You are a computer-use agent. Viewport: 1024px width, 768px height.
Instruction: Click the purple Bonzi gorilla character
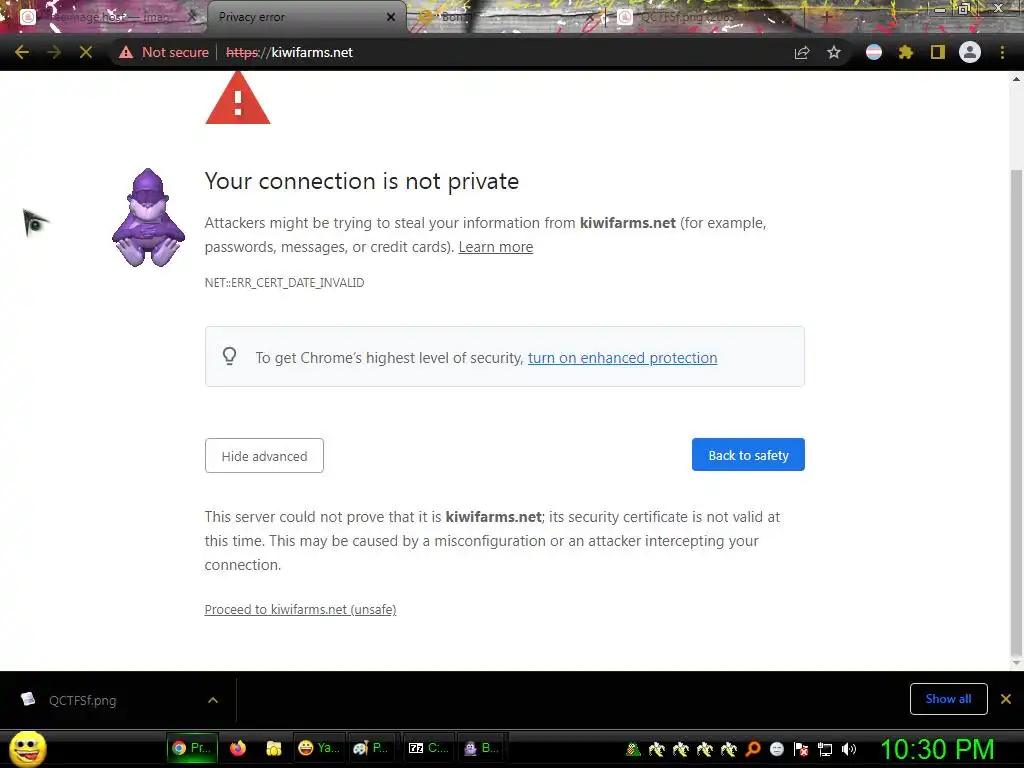[148, 217]
